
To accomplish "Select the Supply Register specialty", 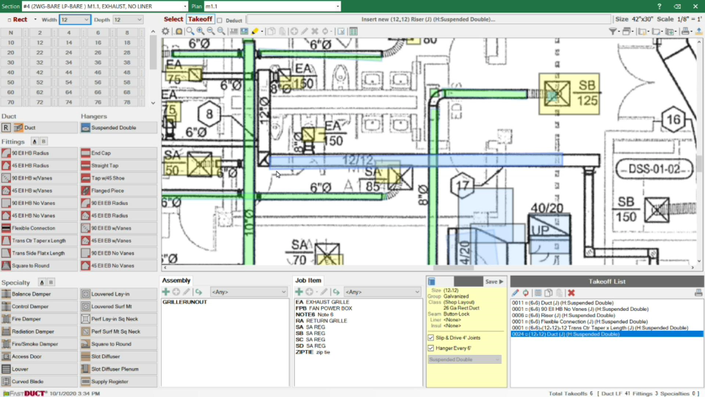I will (x=119, y=382).
